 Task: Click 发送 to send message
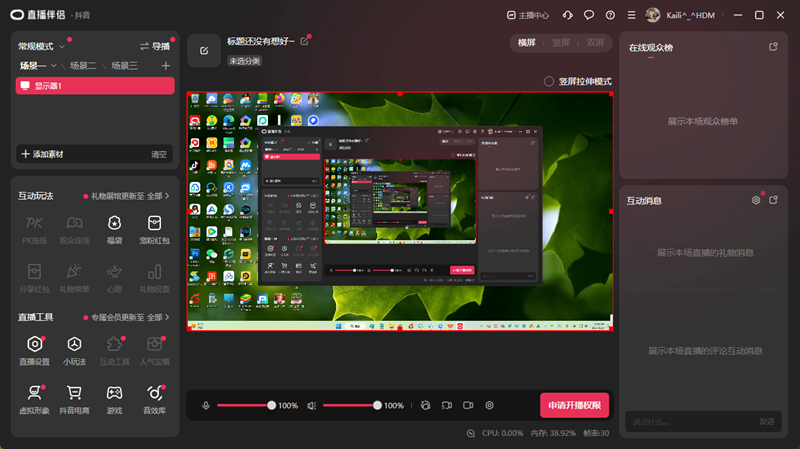point(766,421)
